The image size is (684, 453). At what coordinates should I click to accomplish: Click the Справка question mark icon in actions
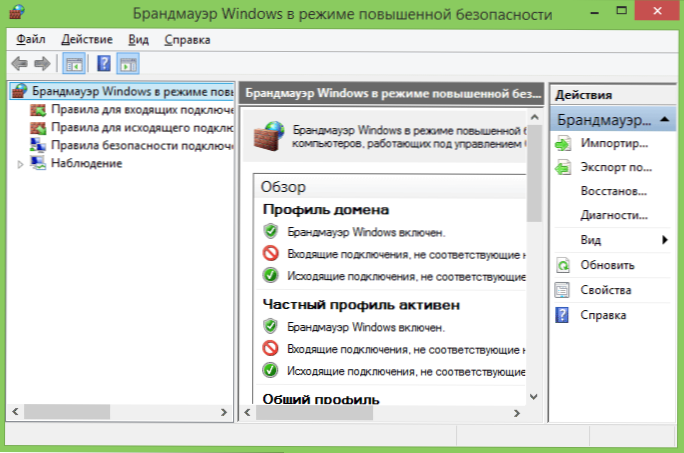562,315
